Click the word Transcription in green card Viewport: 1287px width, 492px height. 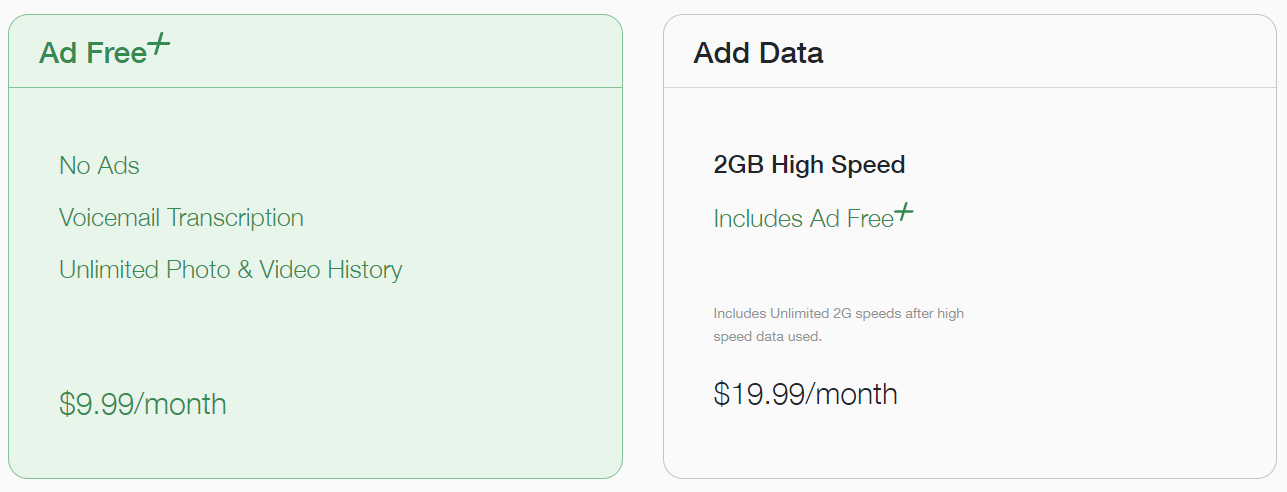point(235,218)
